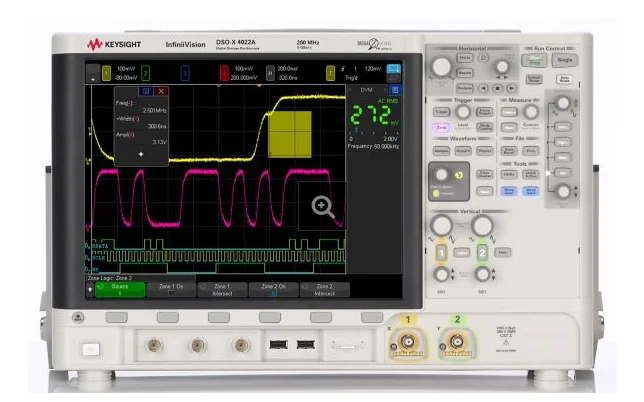Push the Default Setup key

[534, 79]
